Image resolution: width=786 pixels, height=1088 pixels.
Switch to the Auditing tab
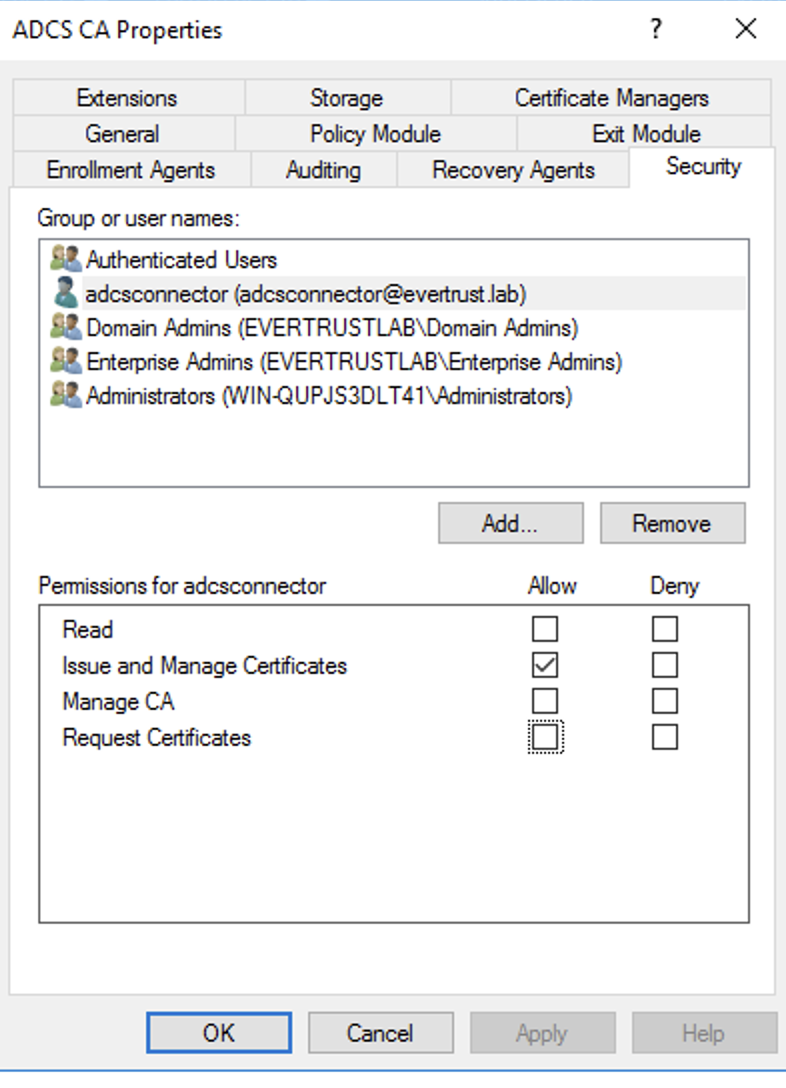pos(323,170)
